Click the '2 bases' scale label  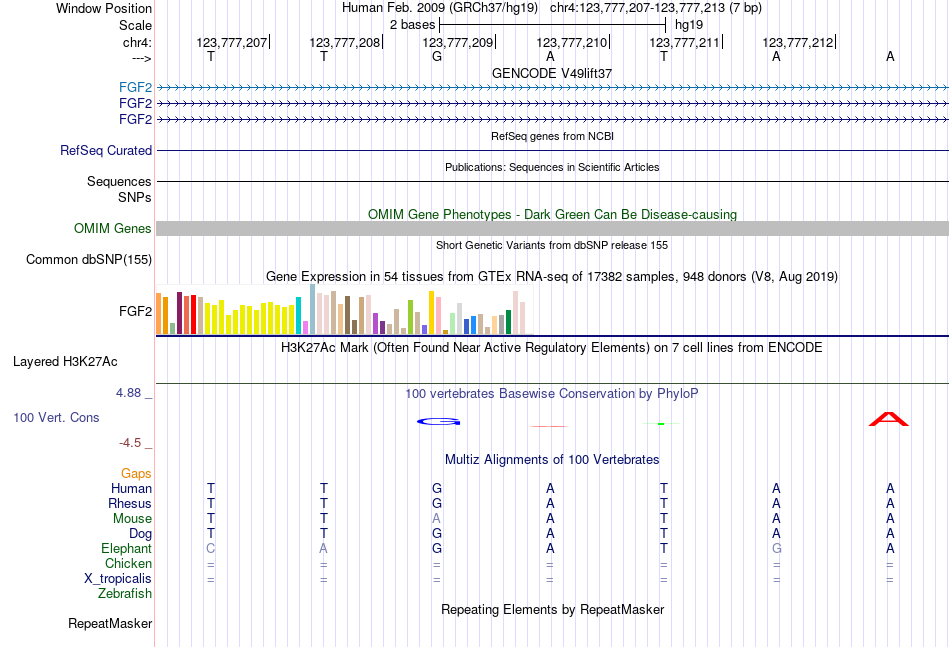click(x=412, y=25)
